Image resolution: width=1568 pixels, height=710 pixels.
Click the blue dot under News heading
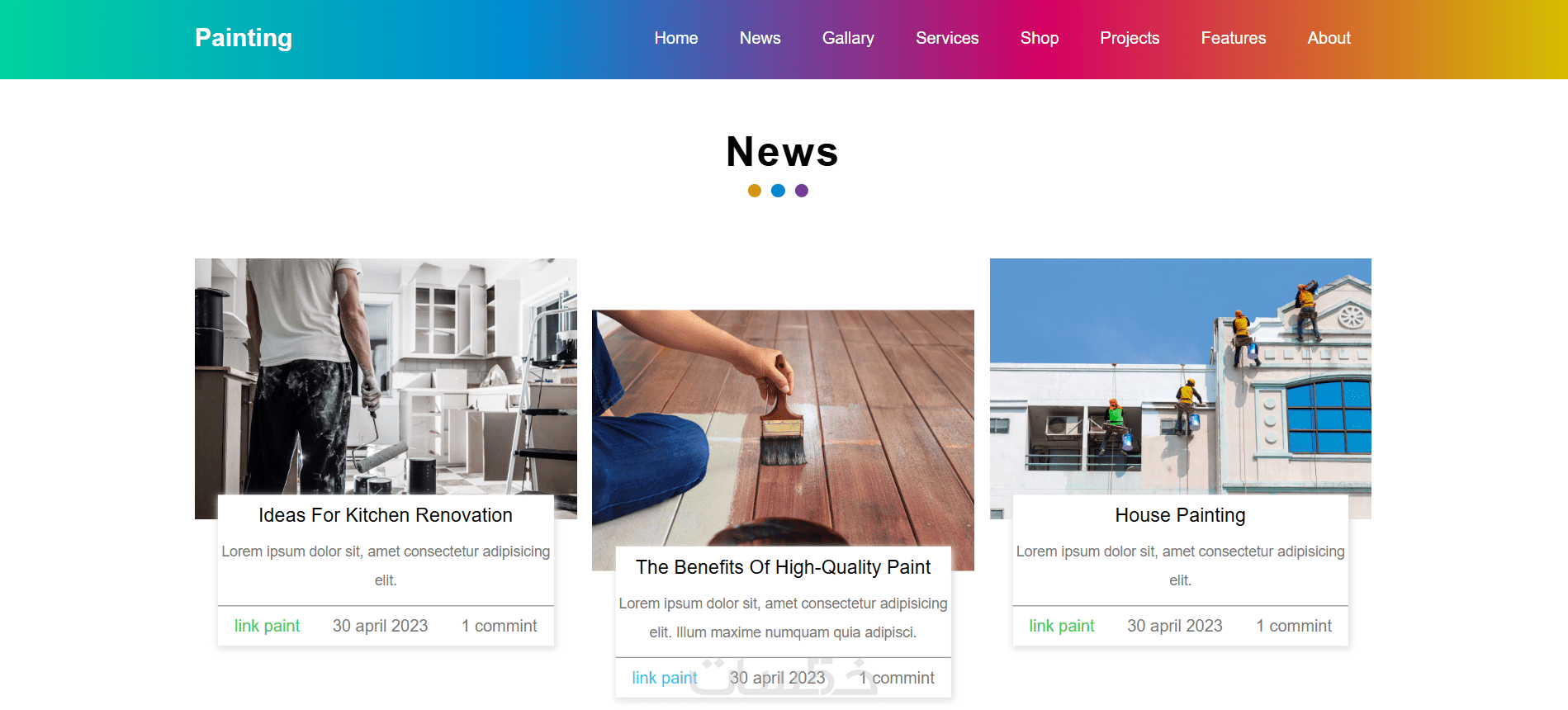(x=778, y=191)
